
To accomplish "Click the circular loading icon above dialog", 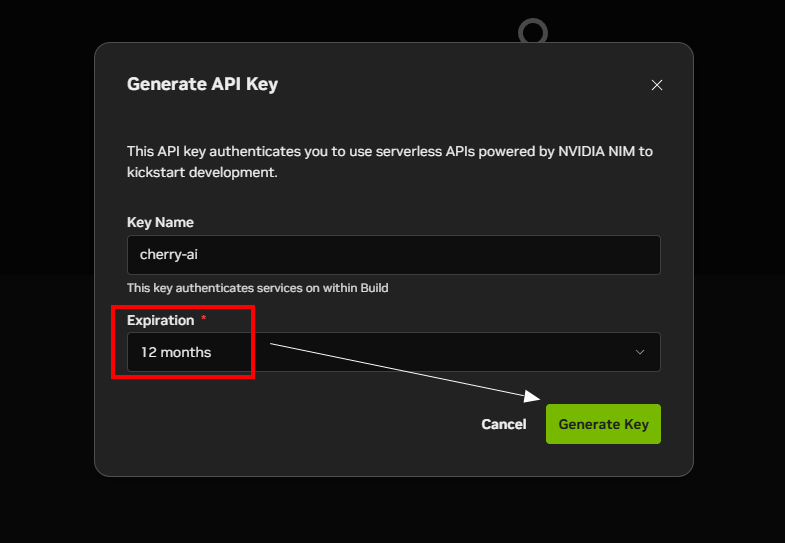I will pos(533,32).
